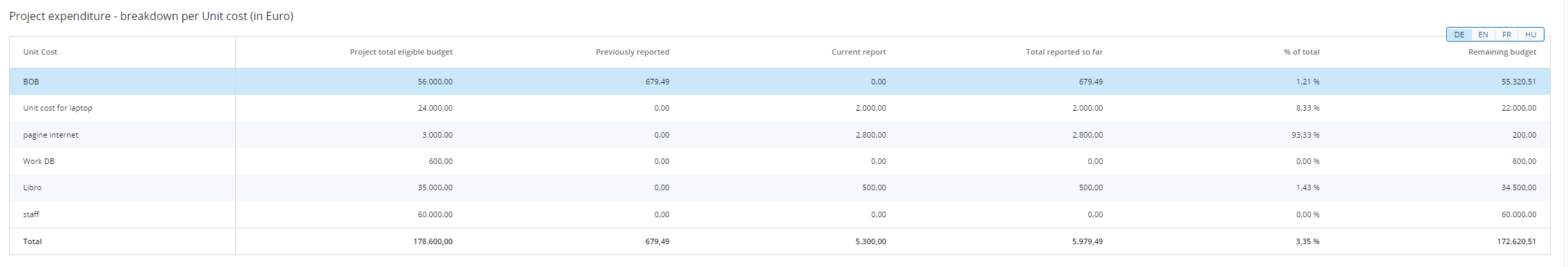The image size is (1568, 267).
Task: Click the 172.620,51 total remaining cell
Action: pyautogui.click(x=1518, y=241)
